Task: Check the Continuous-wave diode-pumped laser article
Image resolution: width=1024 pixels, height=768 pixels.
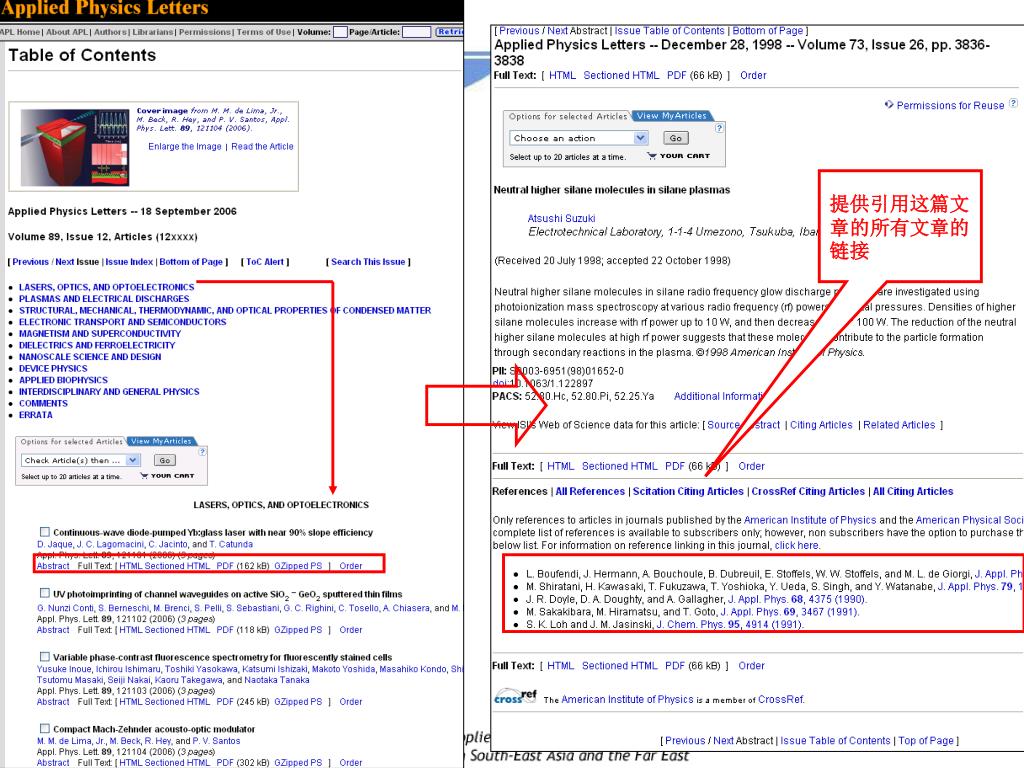Action: point(44,532)
